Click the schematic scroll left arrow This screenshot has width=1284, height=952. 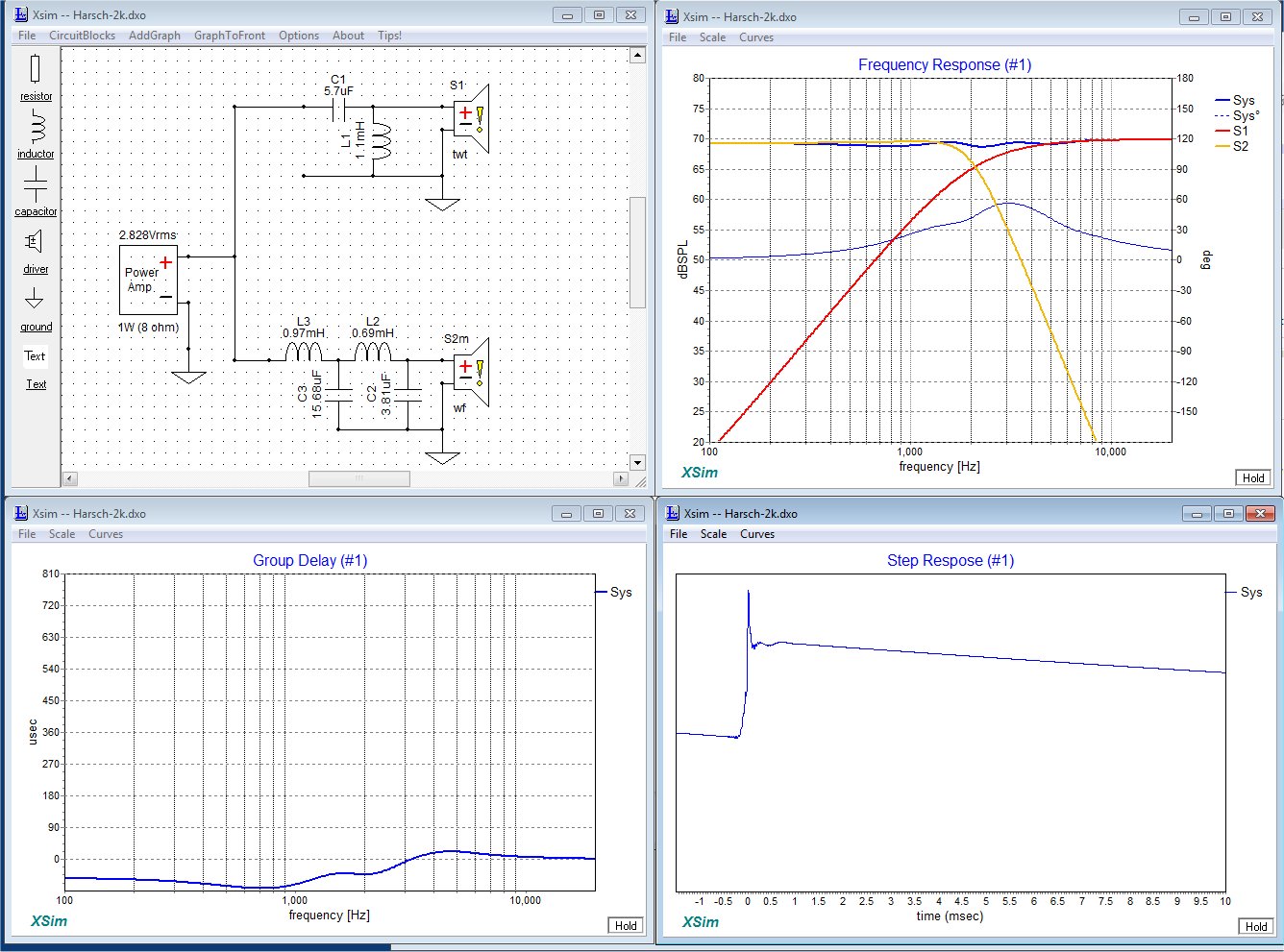tap(69, 478)
